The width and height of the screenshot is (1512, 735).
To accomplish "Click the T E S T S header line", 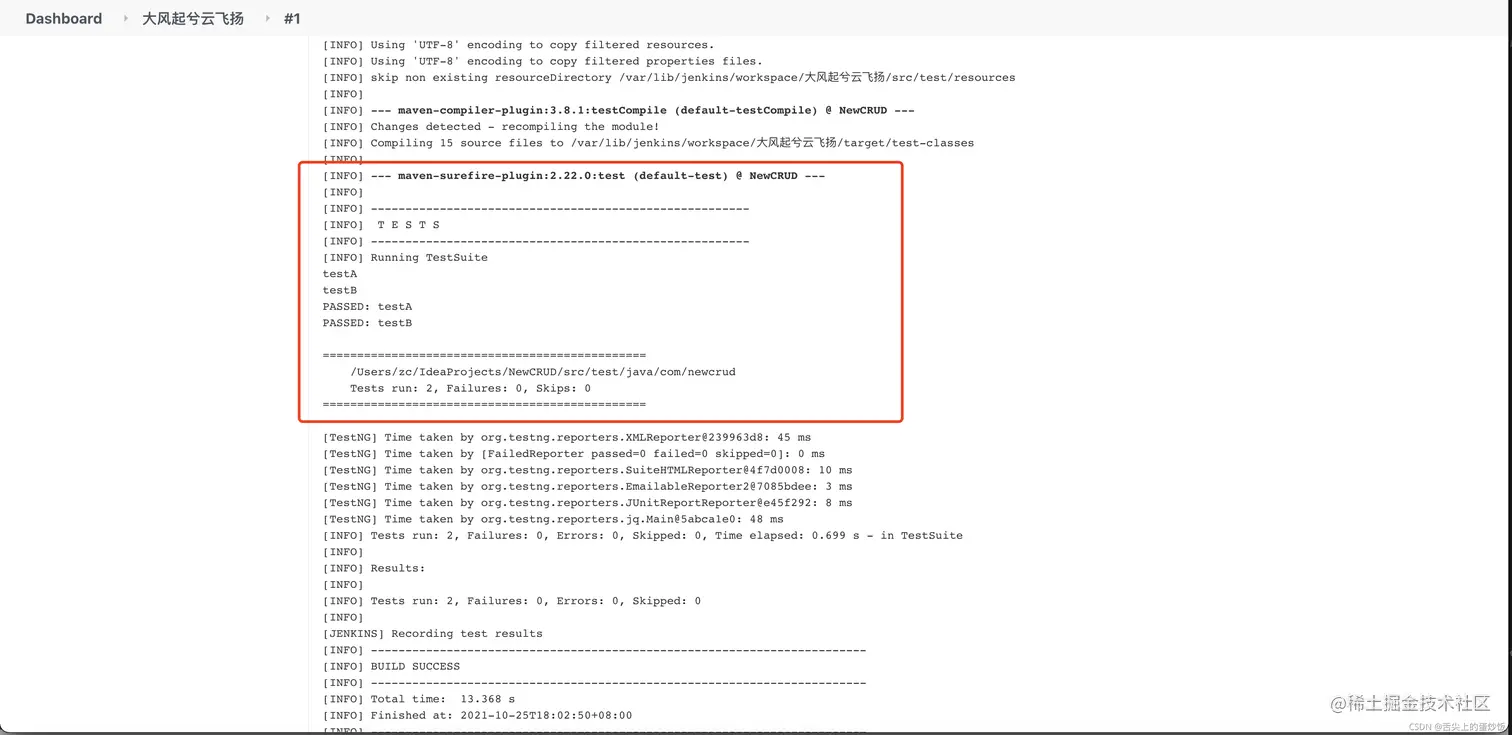I will tap(381, 225).
